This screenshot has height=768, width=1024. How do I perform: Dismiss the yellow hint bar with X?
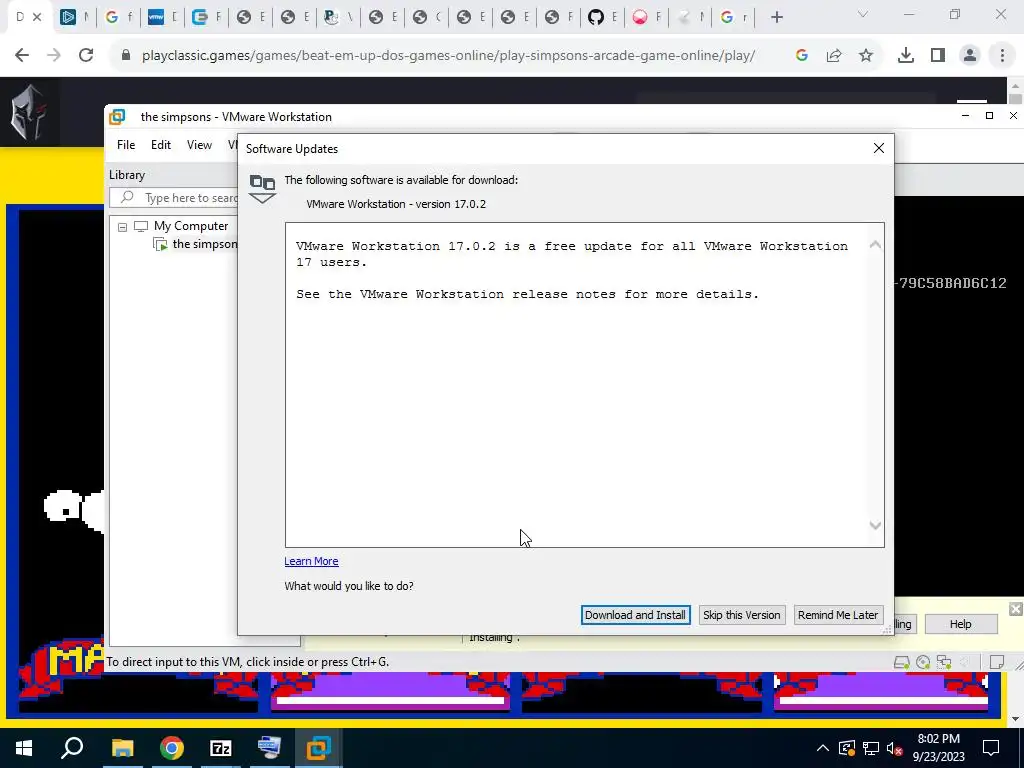click(1015, 609)
